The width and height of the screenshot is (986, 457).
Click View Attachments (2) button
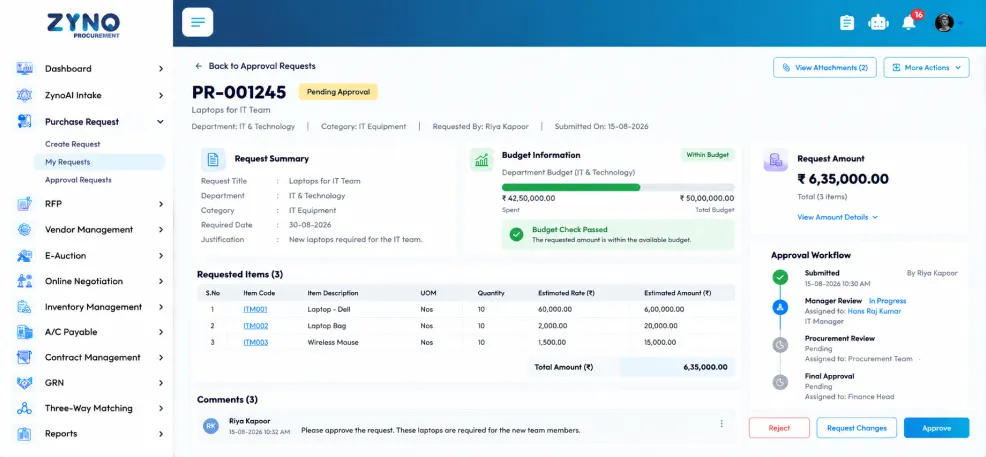[x=824, y=67]
